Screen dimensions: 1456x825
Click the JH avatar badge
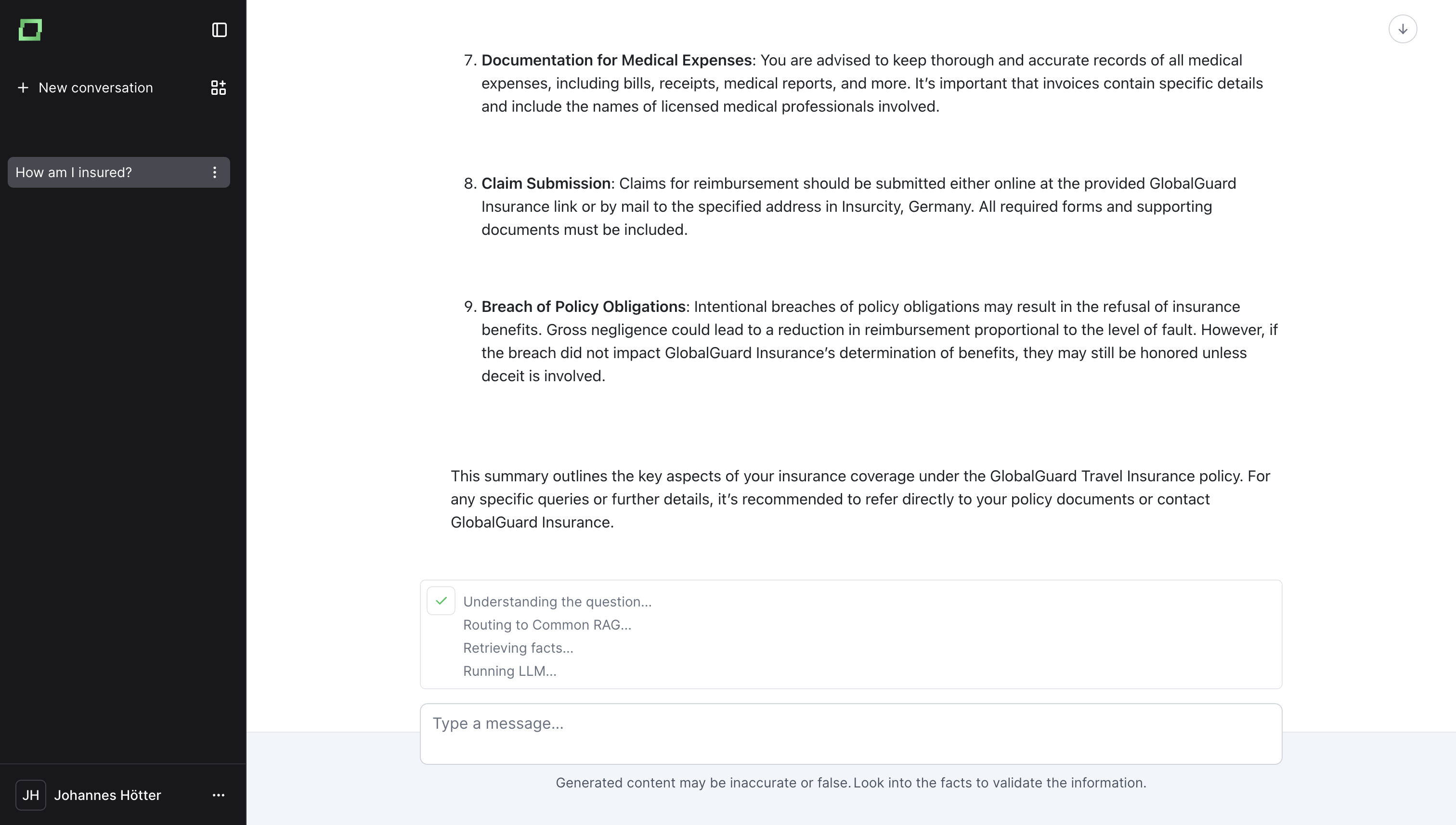pyautogui.click(x=31, y=795)
